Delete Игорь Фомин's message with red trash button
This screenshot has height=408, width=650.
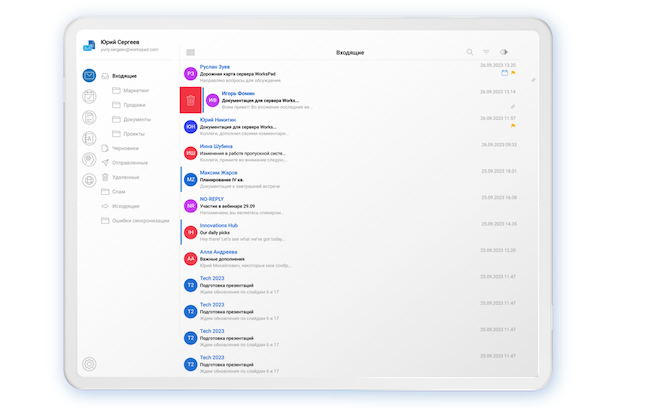click(x=191, y=100)
